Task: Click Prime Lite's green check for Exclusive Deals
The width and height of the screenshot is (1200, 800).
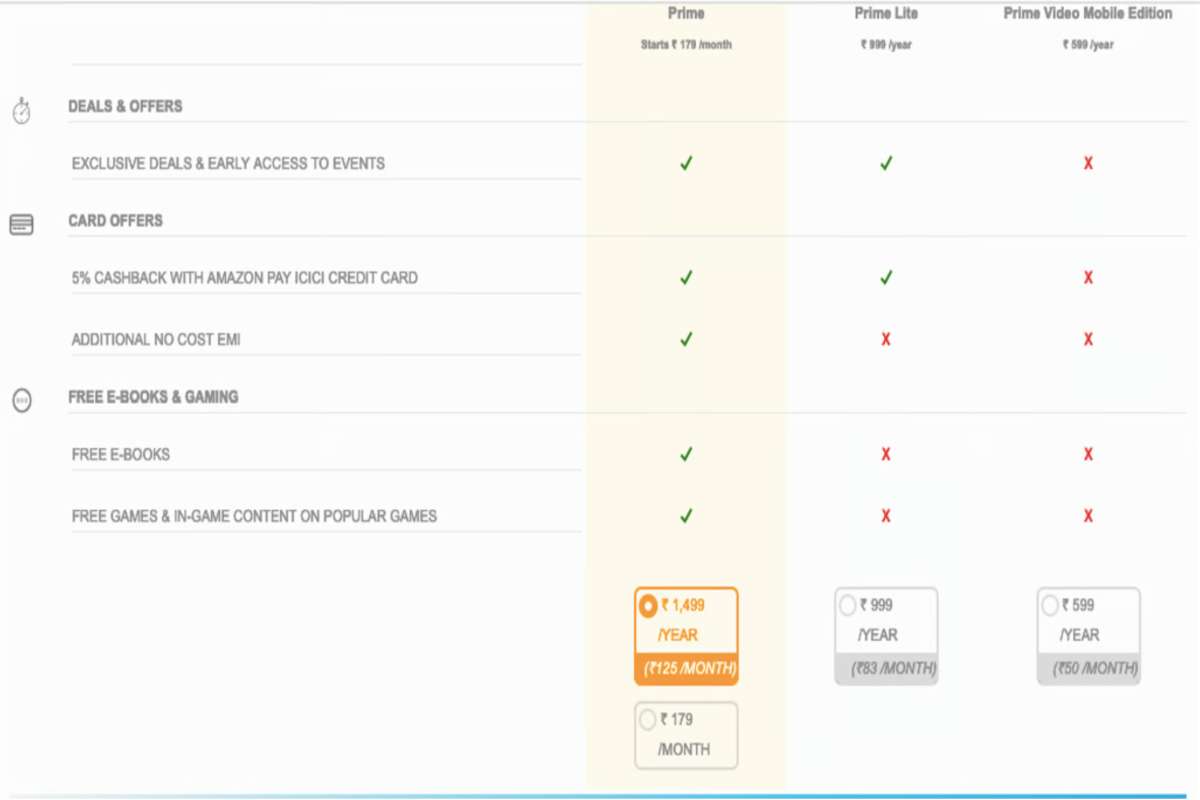Action: [x=886, y=163]
